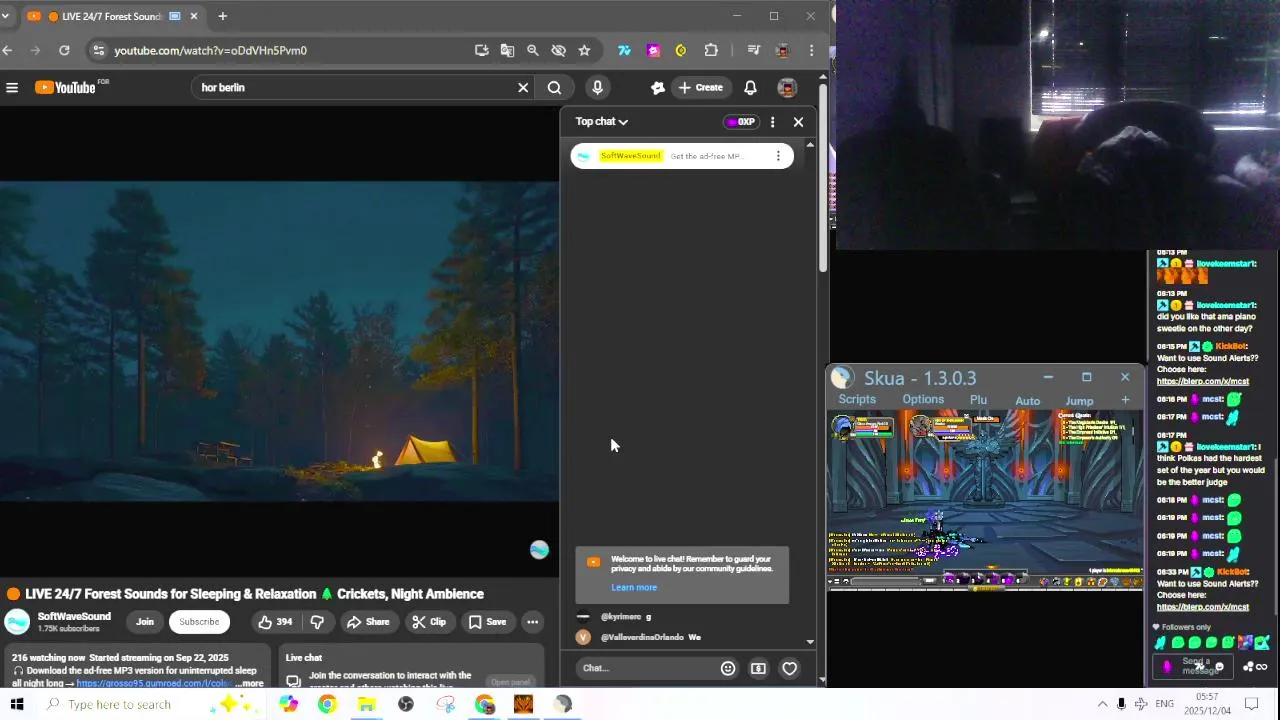The height and width of the screenshot is (720, 1280).
Task: Click the Share button
Action: point(368,622)
